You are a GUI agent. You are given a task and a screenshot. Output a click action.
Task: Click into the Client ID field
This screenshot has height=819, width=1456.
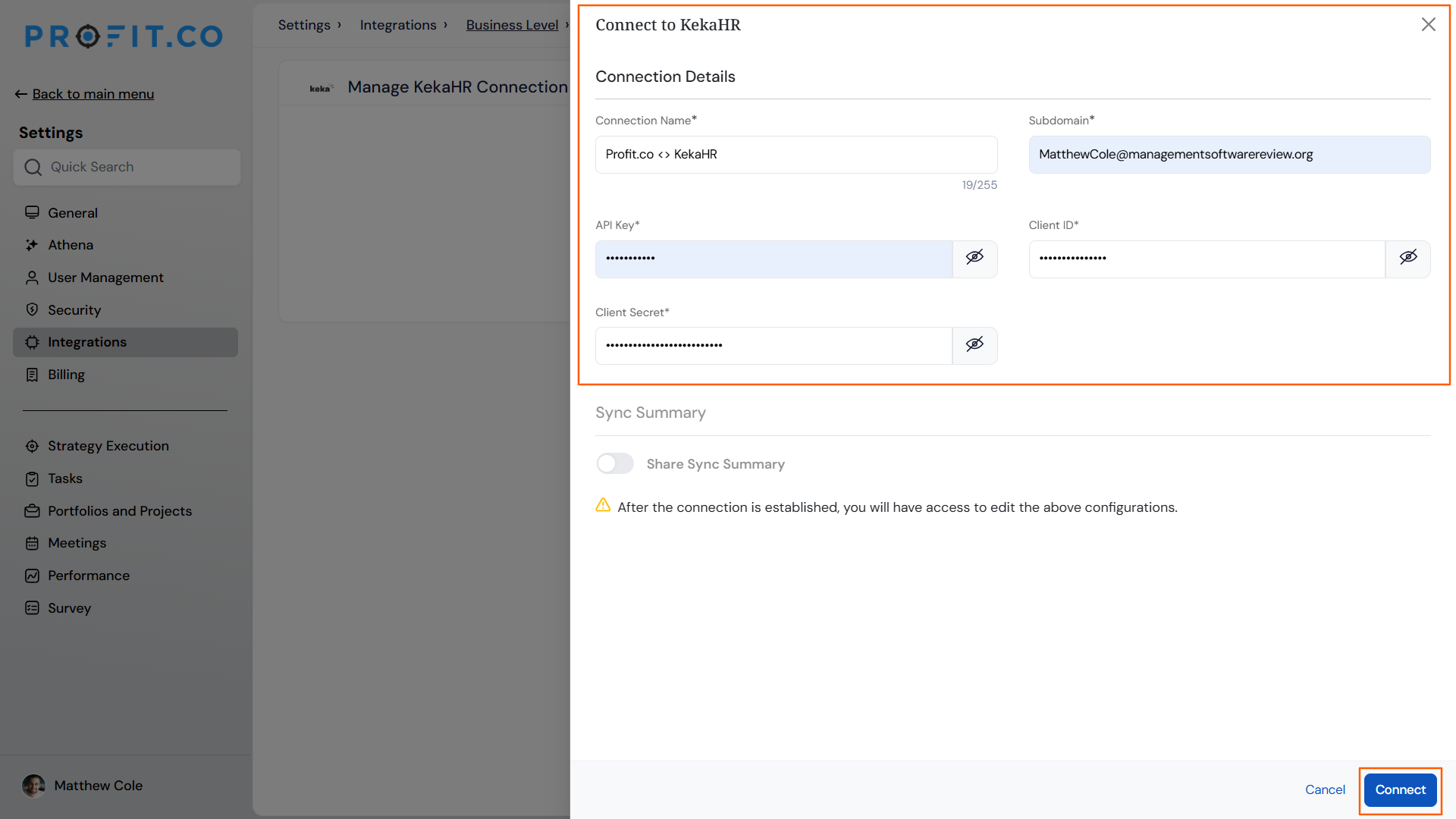[x=1207, y=259]
